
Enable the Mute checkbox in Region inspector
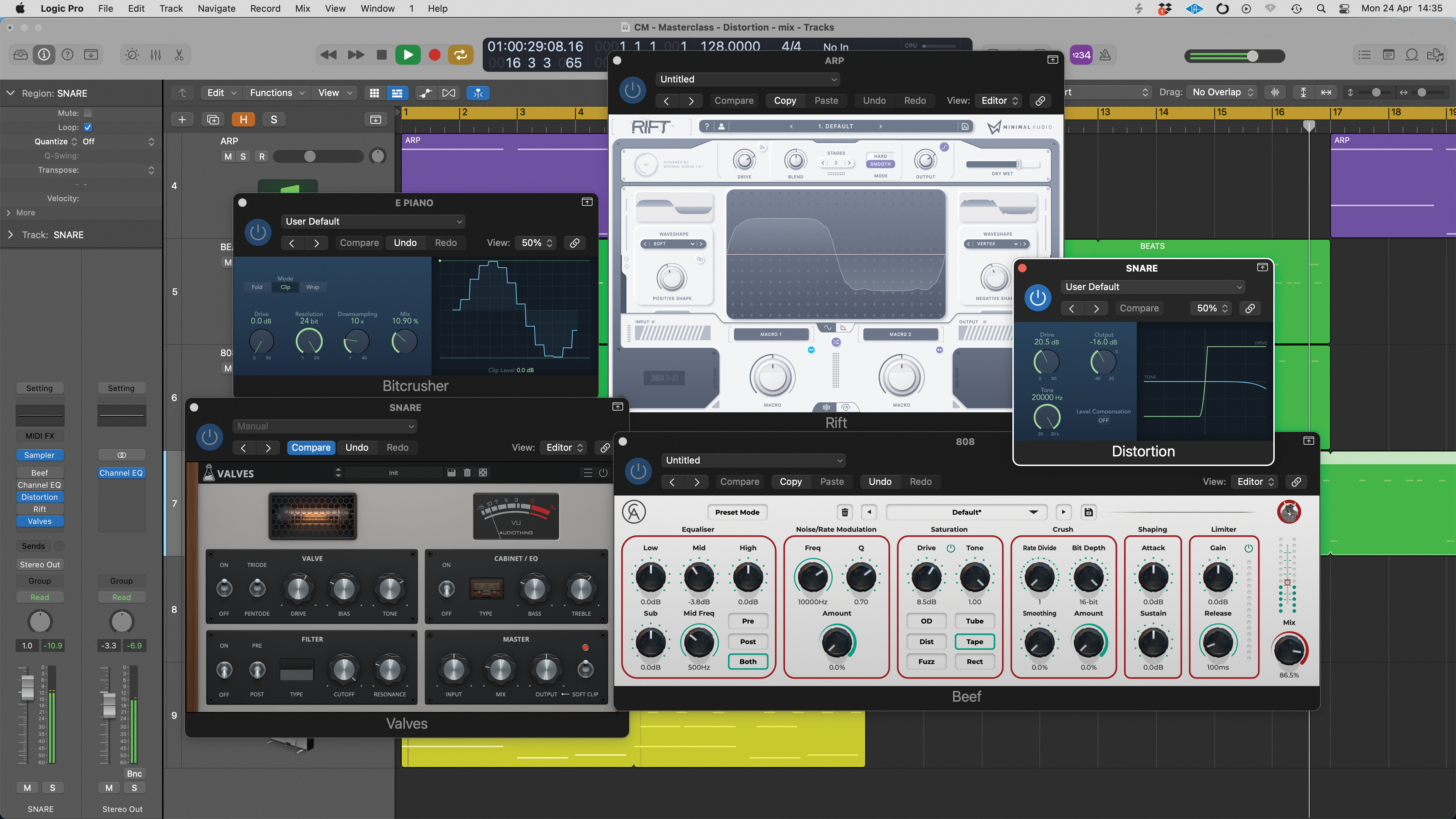click(x=87, y=113)
